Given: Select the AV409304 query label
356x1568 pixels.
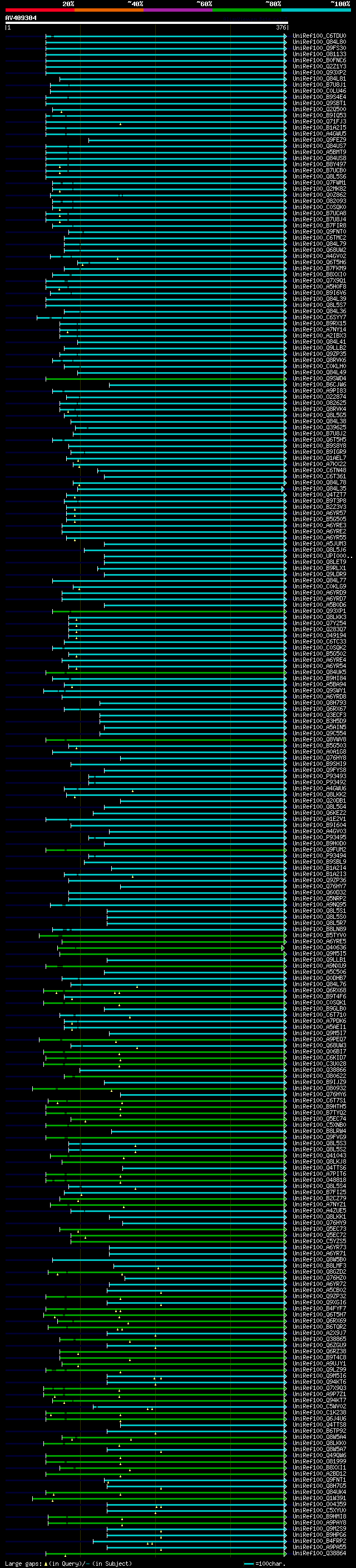Looking at the screenshot, I should point(21,18).
